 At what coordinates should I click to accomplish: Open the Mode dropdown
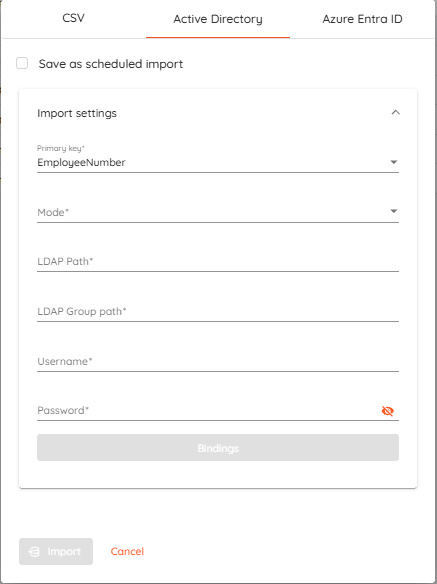click(218, 212)
